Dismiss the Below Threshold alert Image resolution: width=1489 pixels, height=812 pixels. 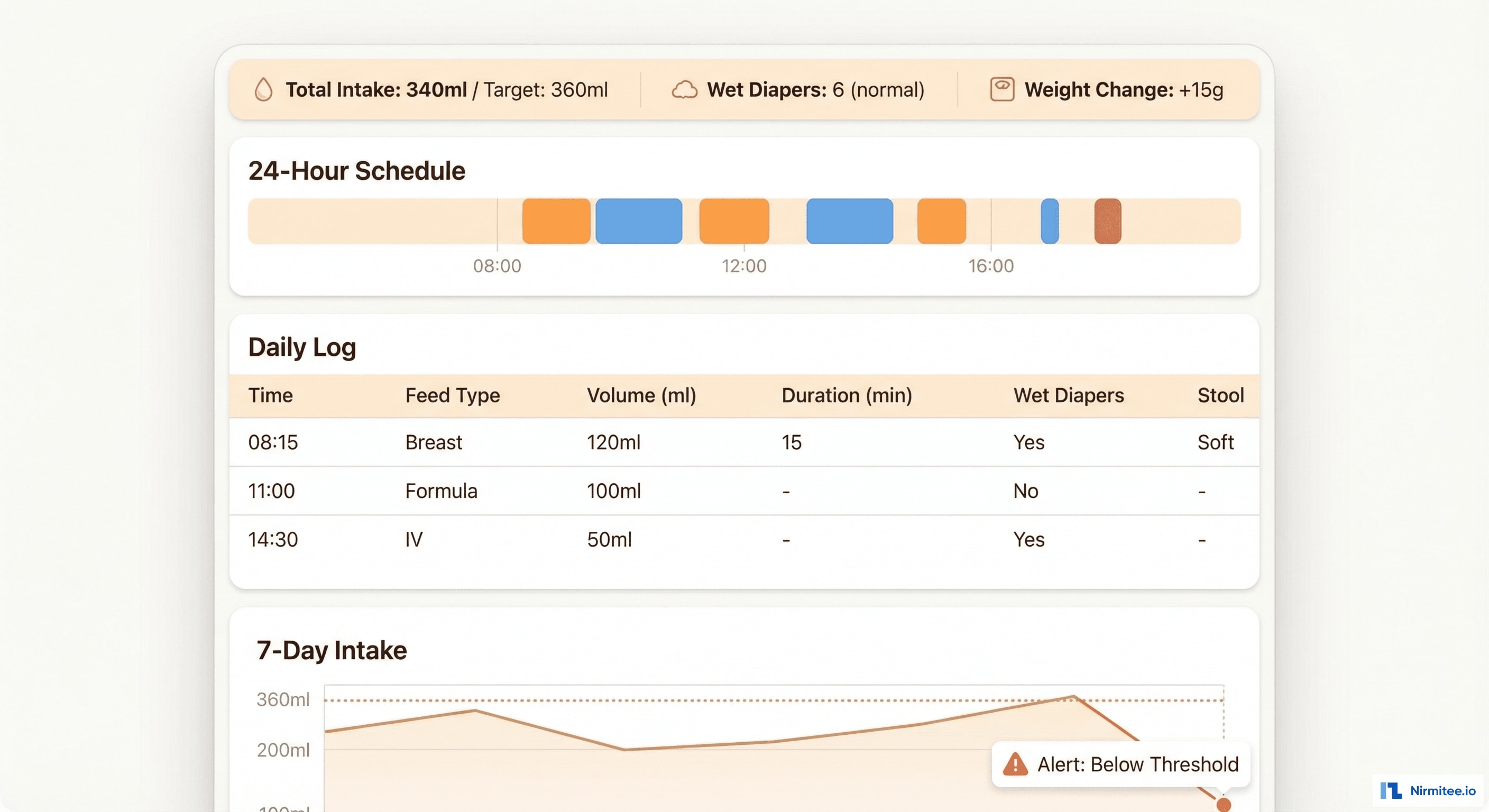(1120, 764)
